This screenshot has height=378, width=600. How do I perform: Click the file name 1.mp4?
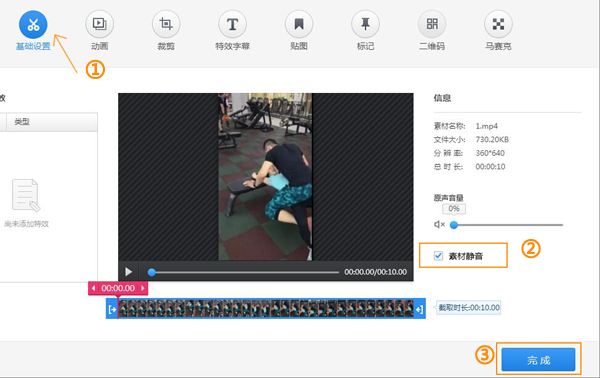click(487, 126)
